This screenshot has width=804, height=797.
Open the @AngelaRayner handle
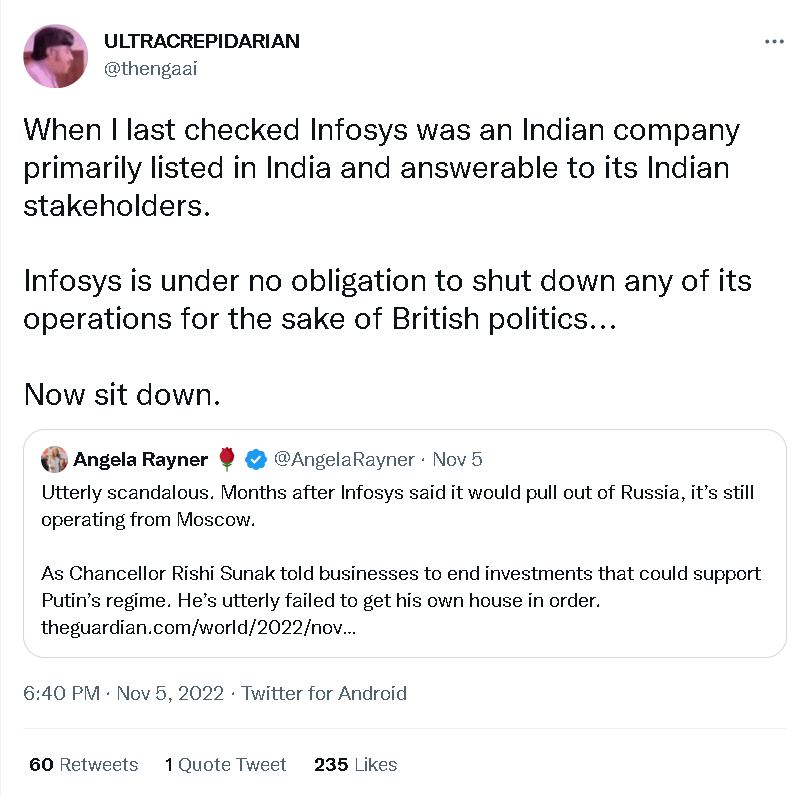(x=343, y=459)
